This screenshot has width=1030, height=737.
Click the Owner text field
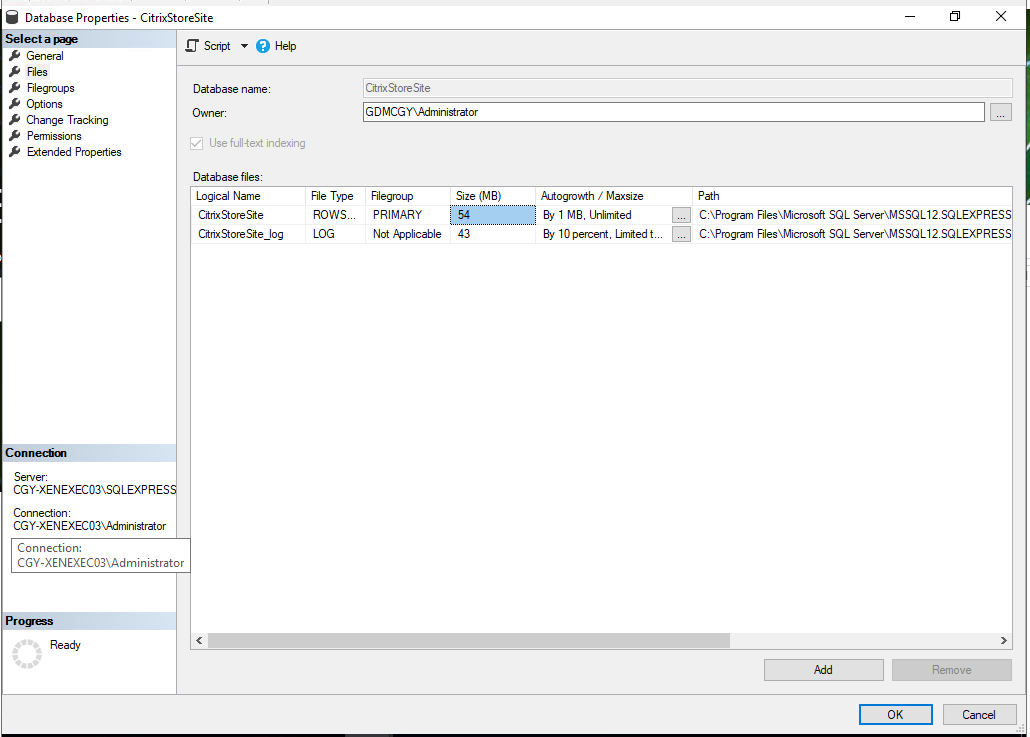pos(674,112)
